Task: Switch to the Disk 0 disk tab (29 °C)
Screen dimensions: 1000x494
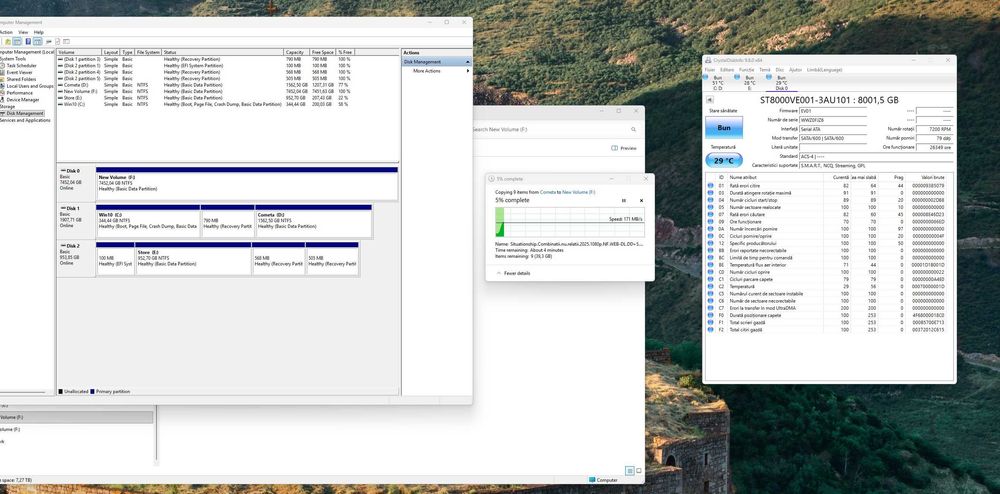Action: click(x=781, y=83)
